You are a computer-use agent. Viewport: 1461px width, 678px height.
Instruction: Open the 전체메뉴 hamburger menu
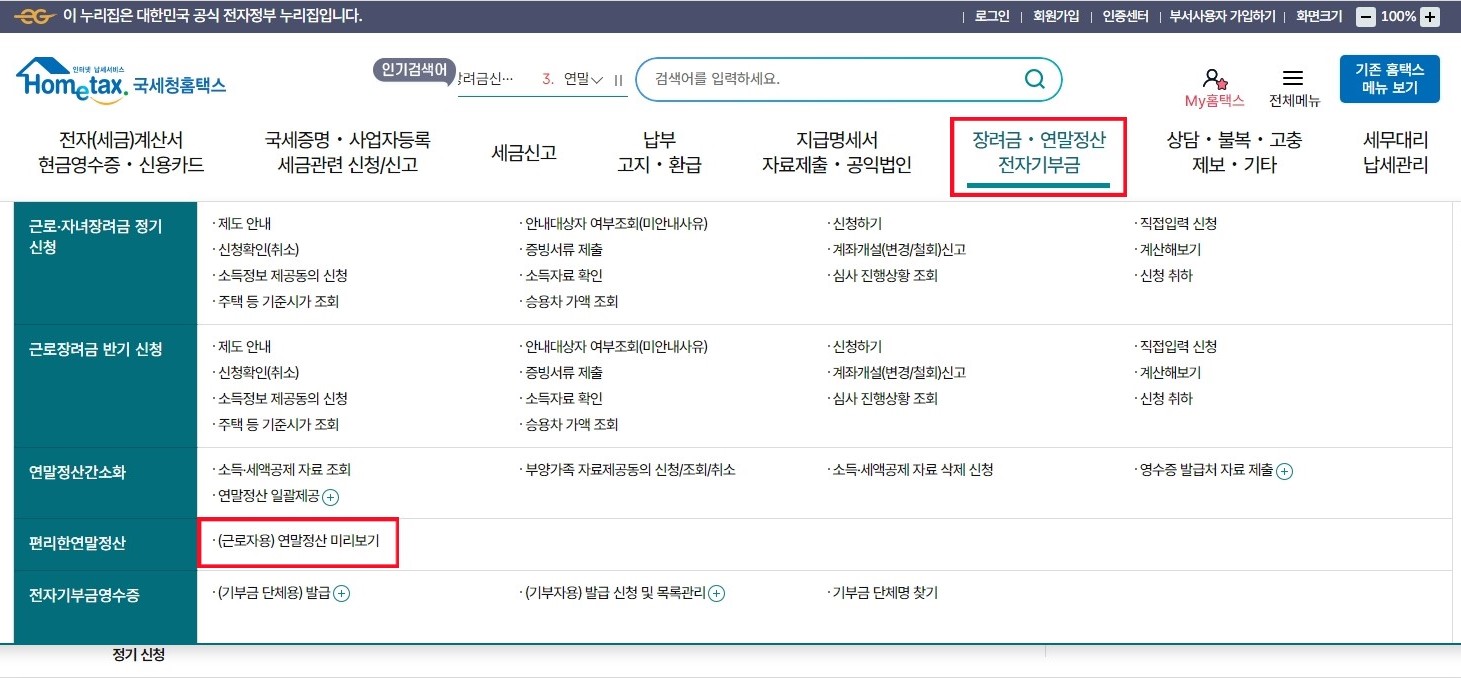pyautogui.click(x=1293, y=78)
